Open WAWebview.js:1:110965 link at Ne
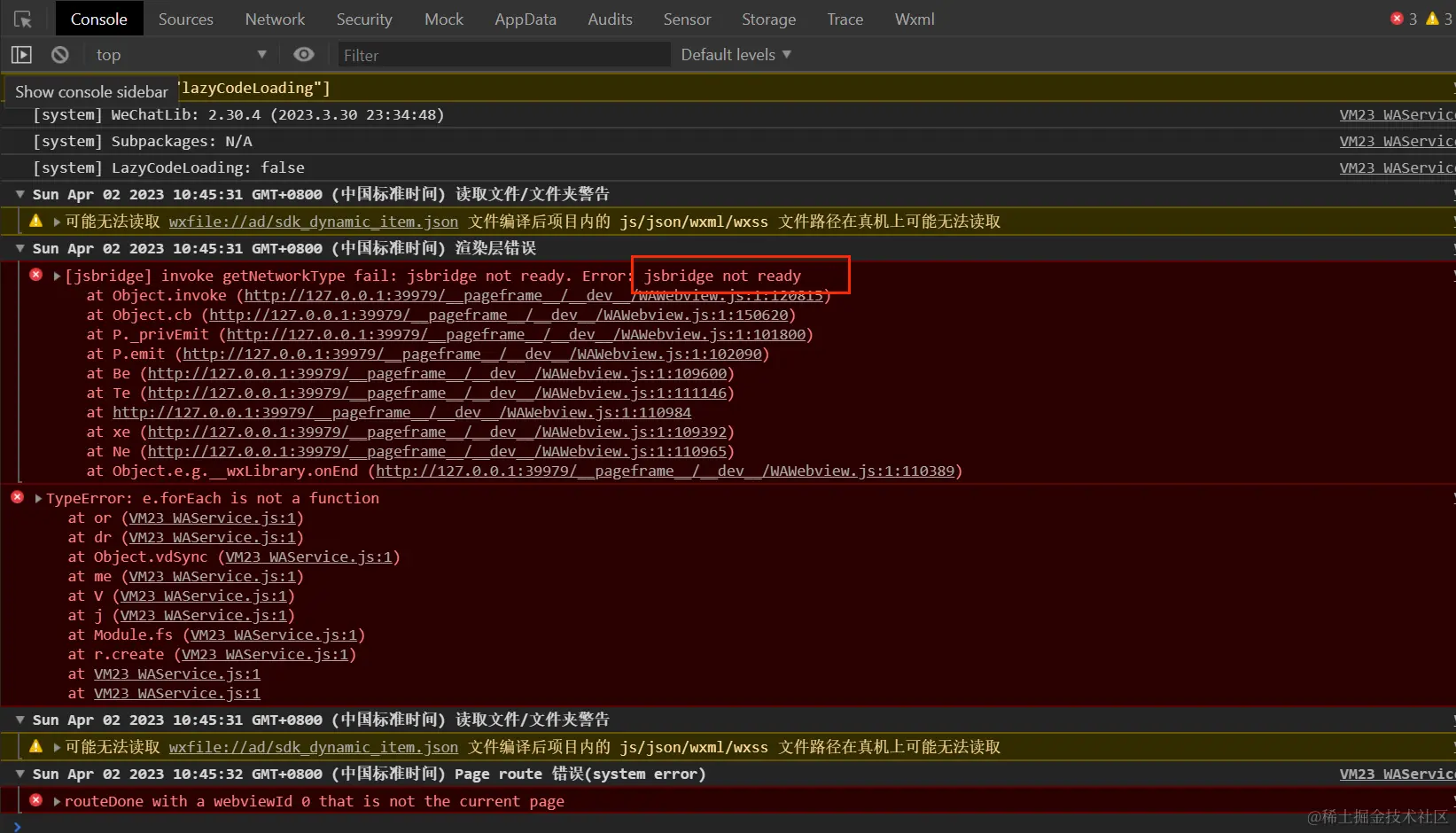Viewport: 1456px width, 833px height. tap(438, 451)
